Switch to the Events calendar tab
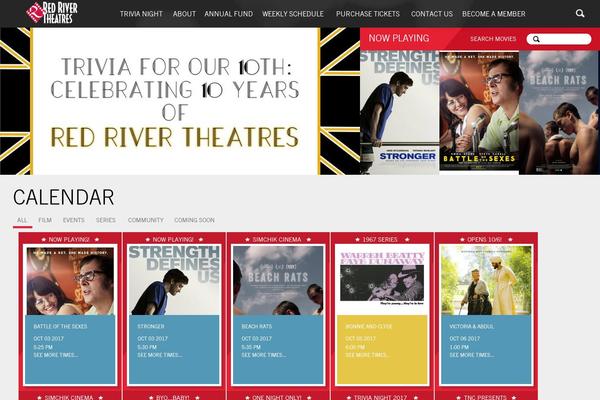This screenshot has width=600, height=400. click(73, 220)
